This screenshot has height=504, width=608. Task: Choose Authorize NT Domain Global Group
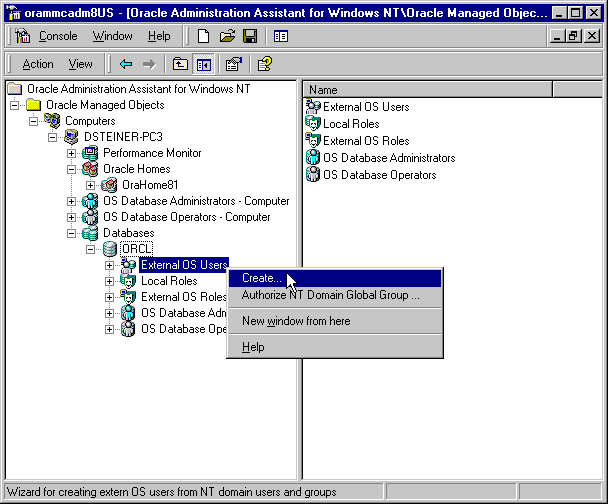(330, 295)
